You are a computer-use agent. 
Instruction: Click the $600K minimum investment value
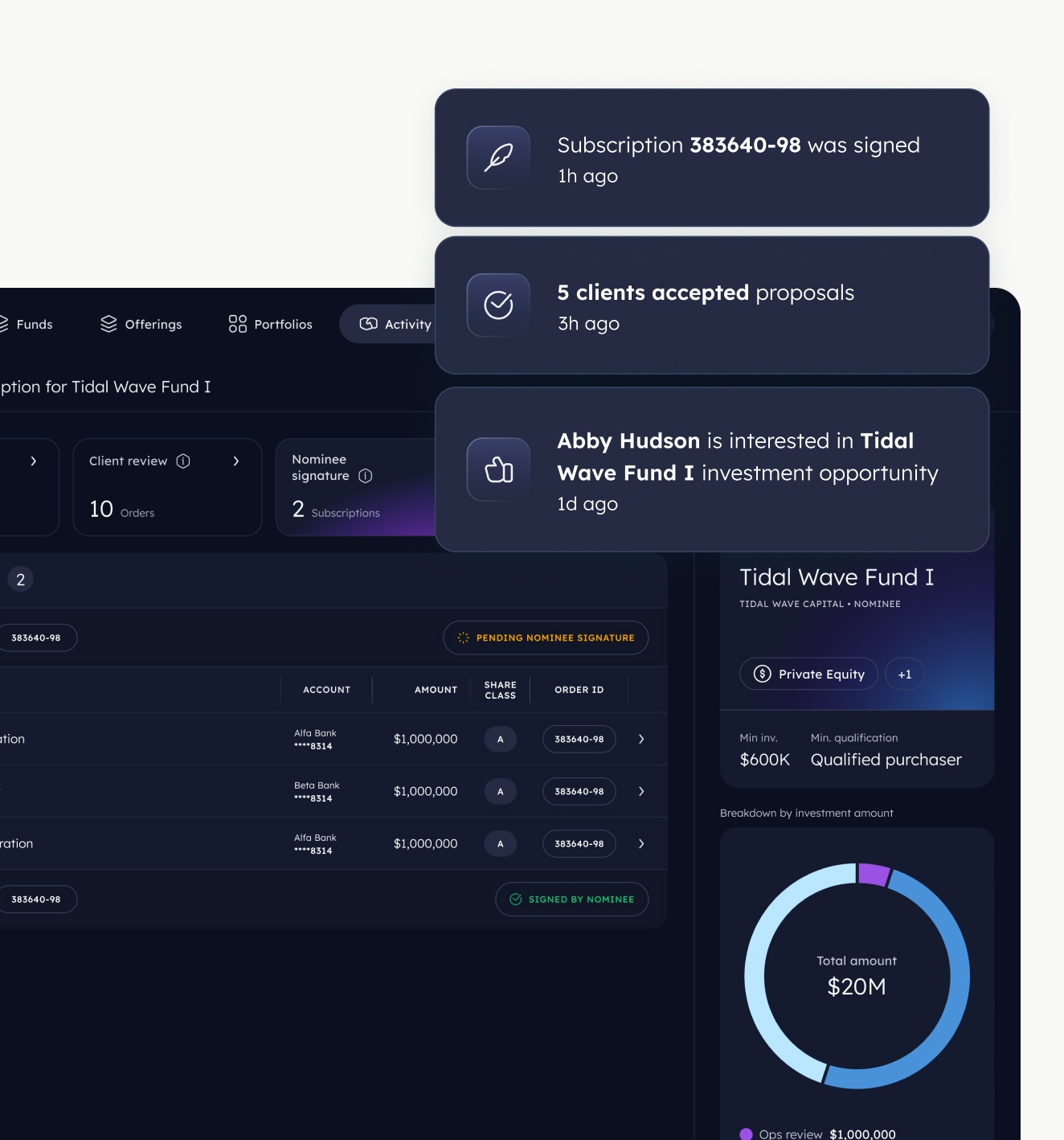coord(765,760)
